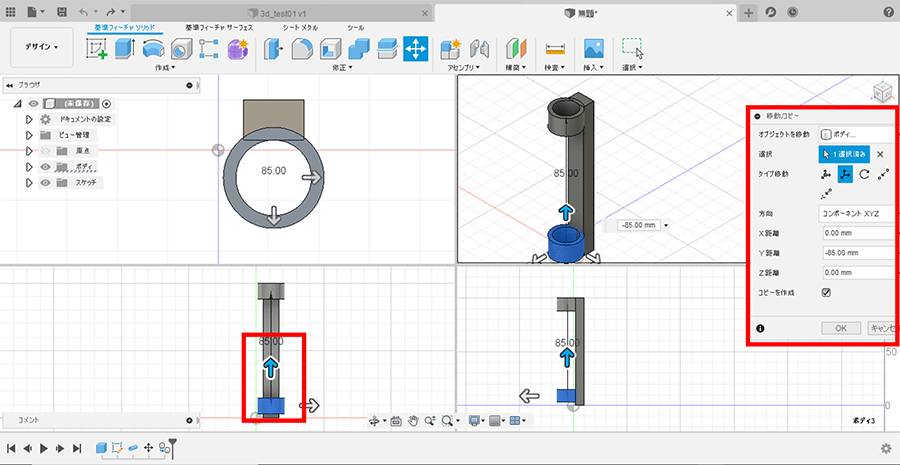Expand the ドキュメントの設定 tree node
This screenshot has width=900, height=465.
click(29, 119)
